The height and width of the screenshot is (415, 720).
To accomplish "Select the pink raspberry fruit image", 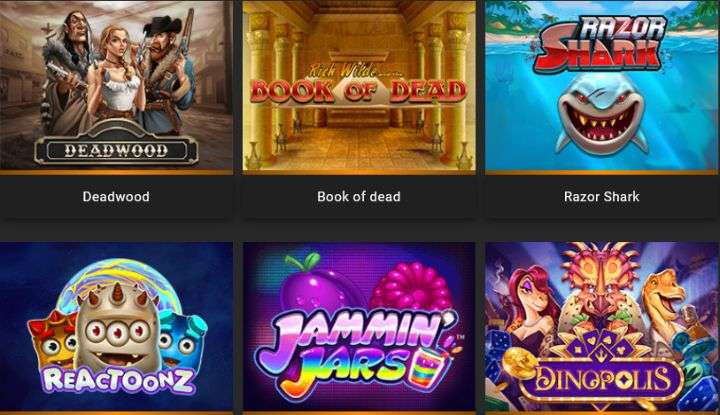I will click(x=412, y=288).
